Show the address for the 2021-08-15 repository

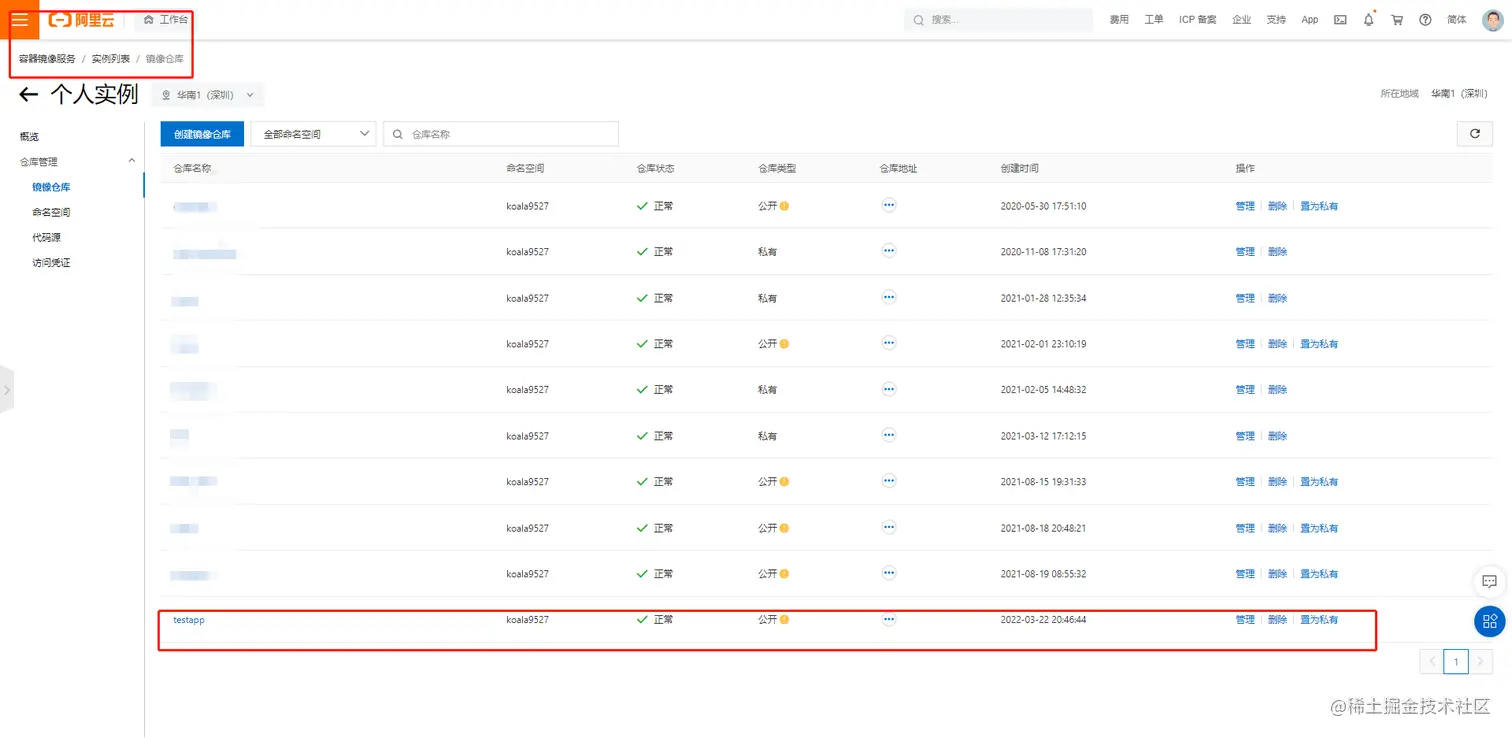[889, 481]
